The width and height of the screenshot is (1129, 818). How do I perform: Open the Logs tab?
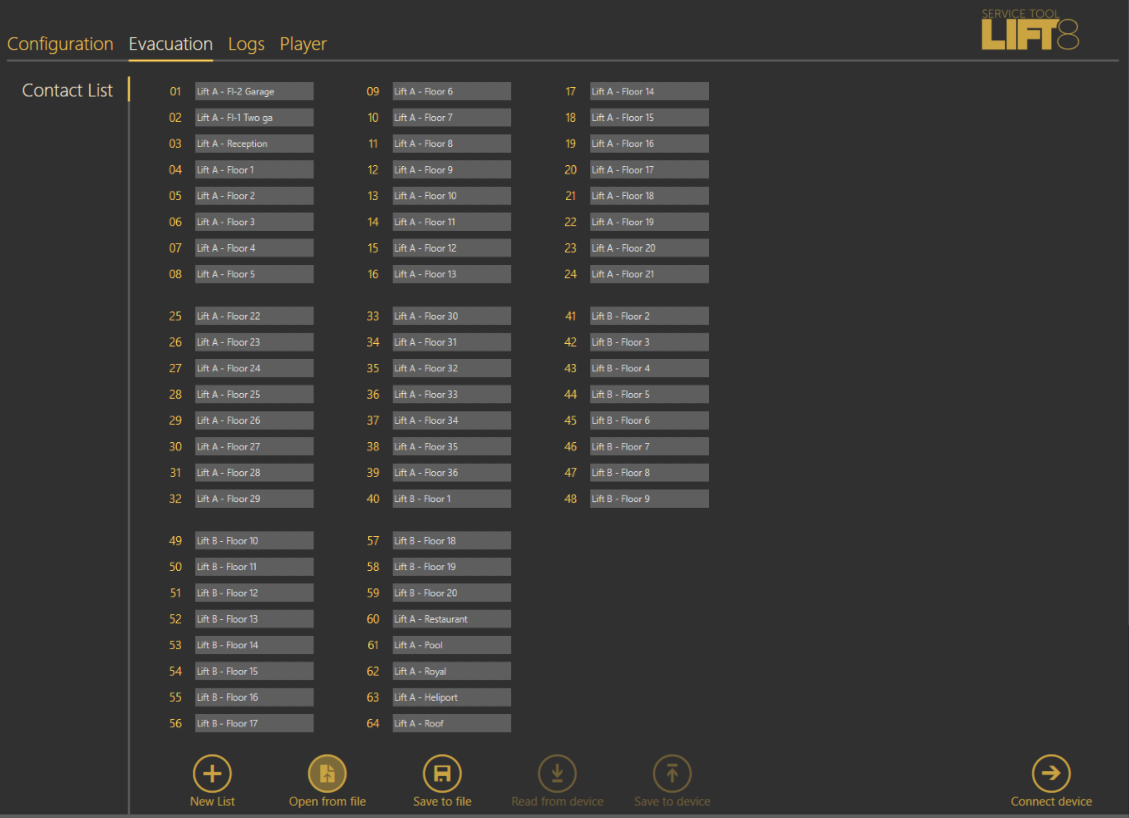246,44
